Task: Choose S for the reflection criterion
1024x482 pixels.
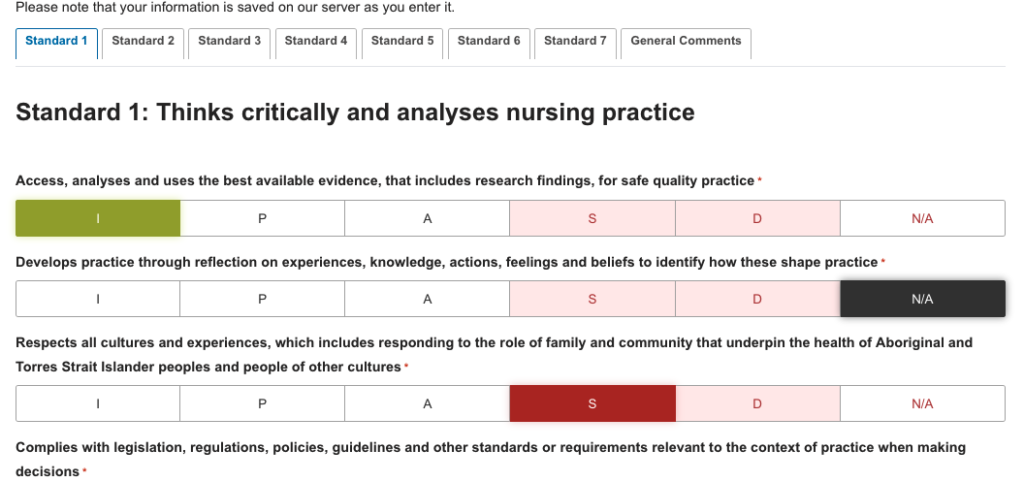Action: (592, 299)
